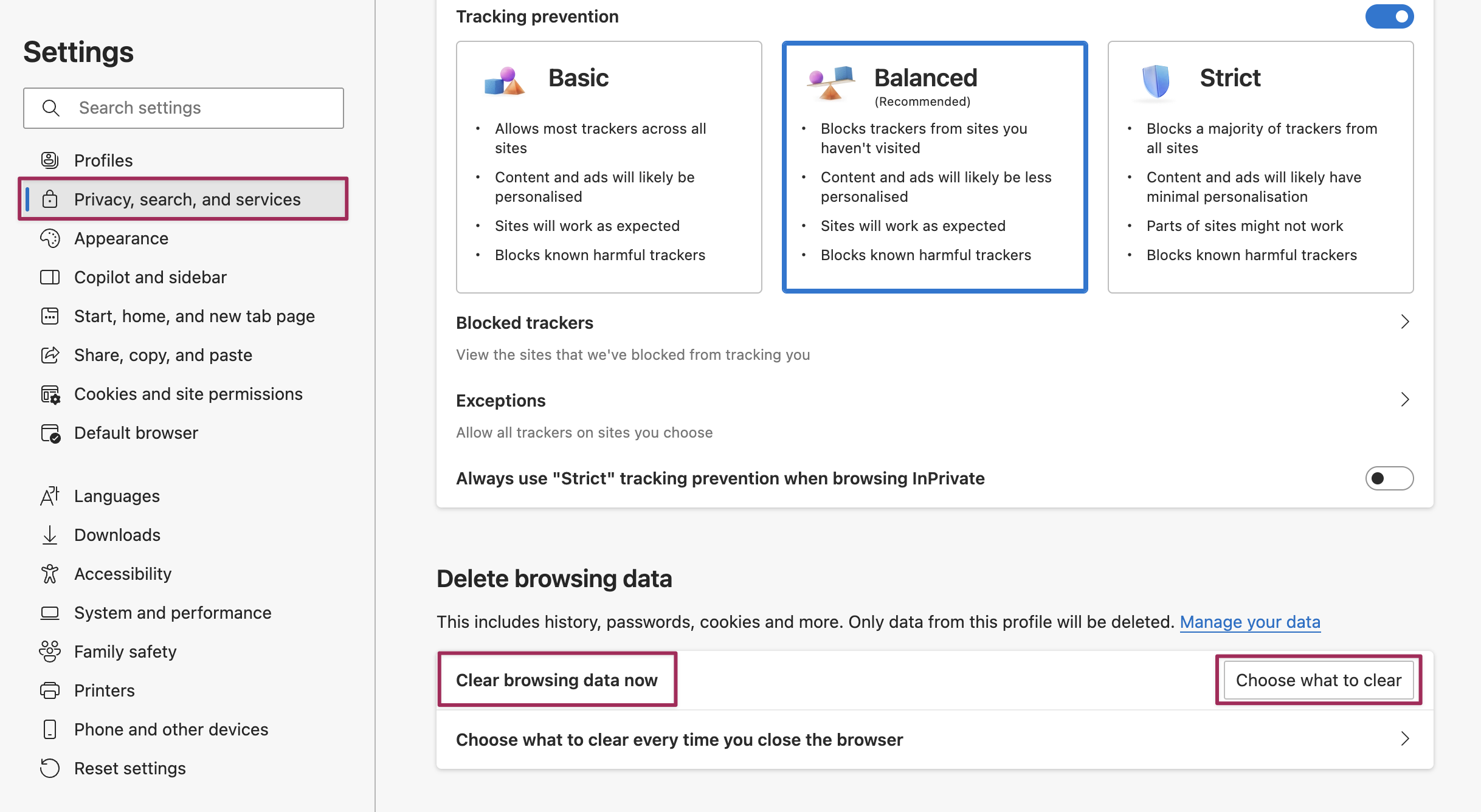Viewport: 1481px width, 812px height.
Task: Click the Printers icon in sidebar
Action: [50, 690]
